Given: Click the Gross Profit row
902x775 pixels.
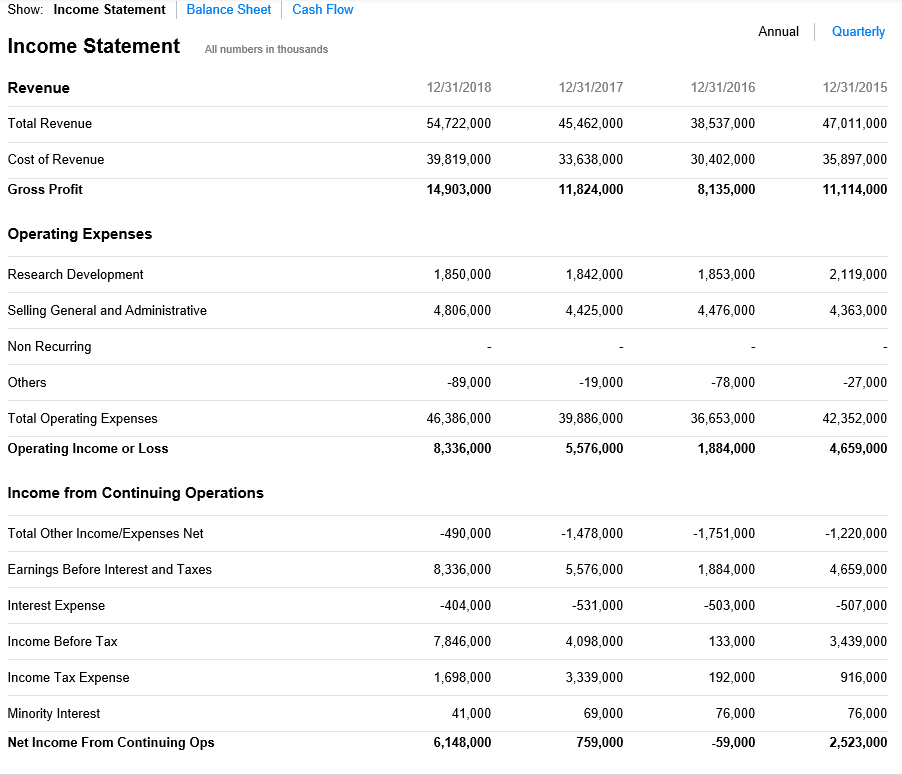Looking at the screenshot, I should point(46,189).
